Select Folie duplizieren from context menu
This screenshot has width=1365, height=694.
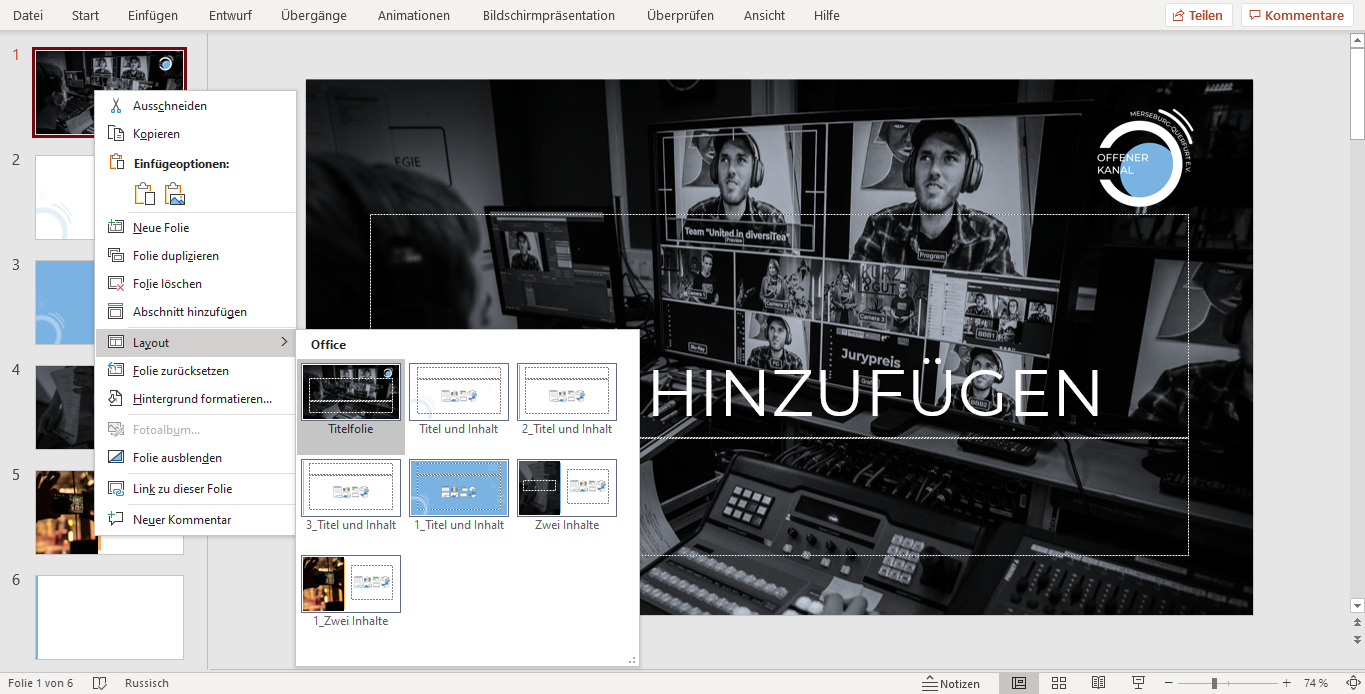pyautogui.click(x=175, y=256)
